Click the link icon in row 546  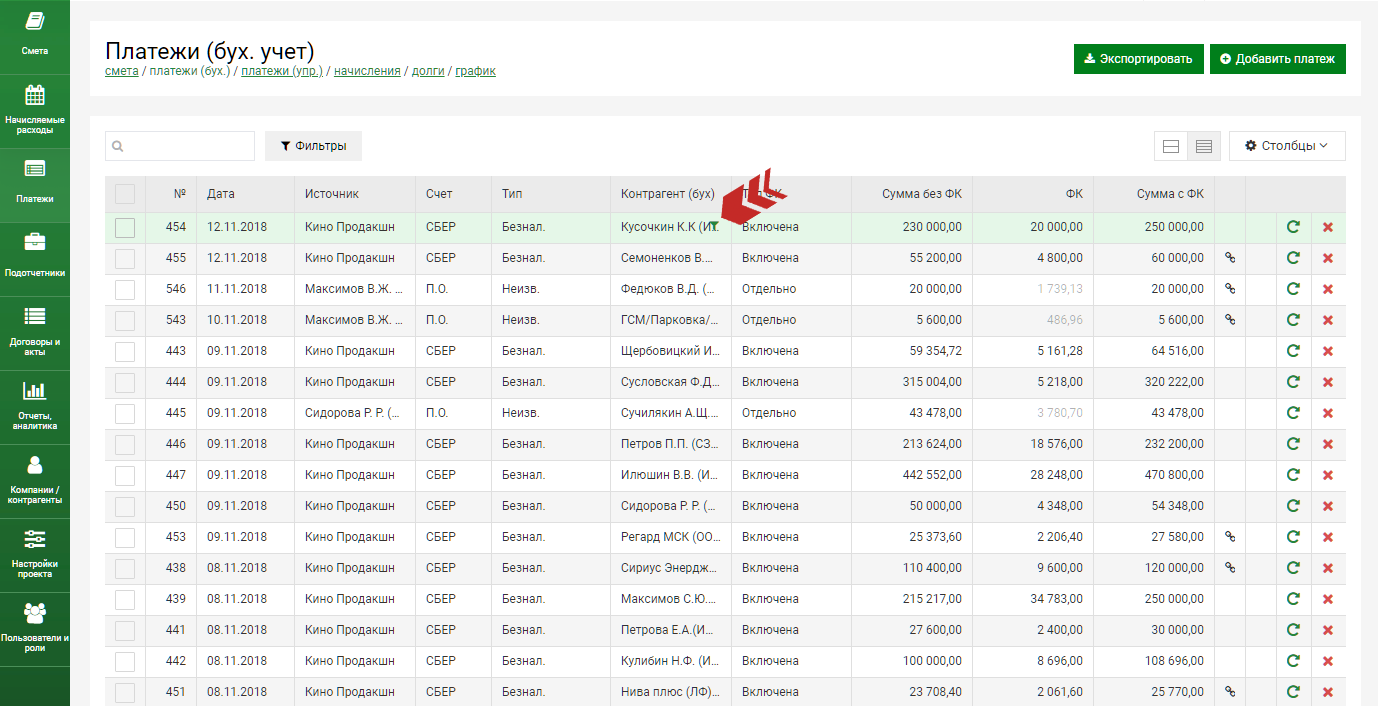tap(1230, 289)
